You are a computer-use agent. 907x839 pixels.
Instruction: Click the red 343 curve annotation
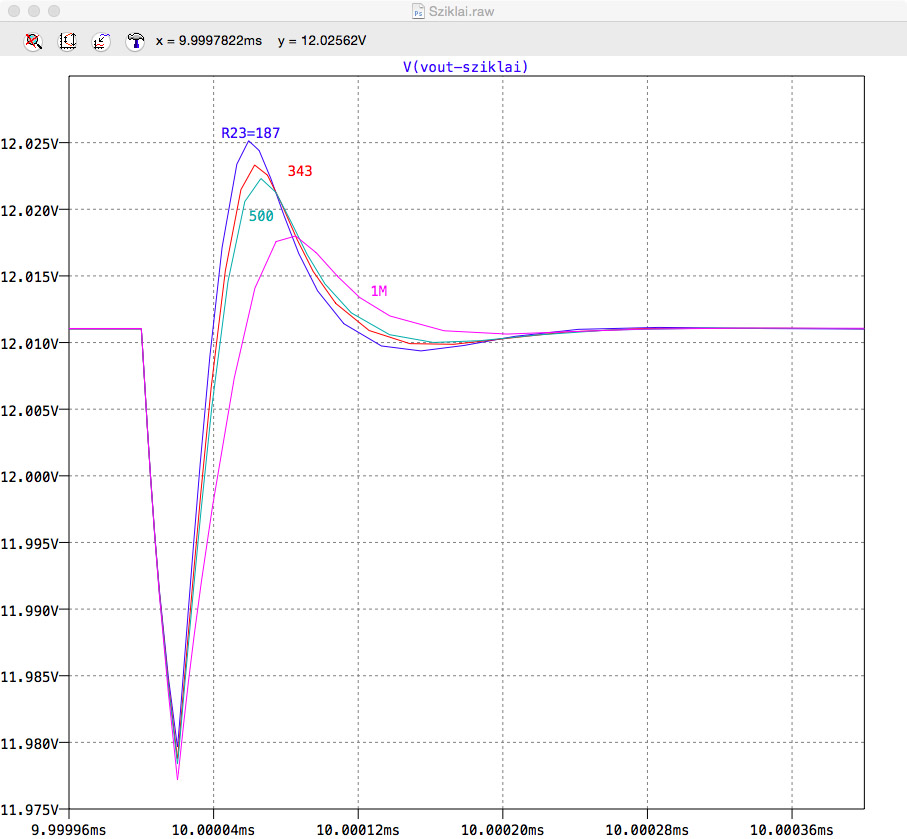tap(300, 171)
